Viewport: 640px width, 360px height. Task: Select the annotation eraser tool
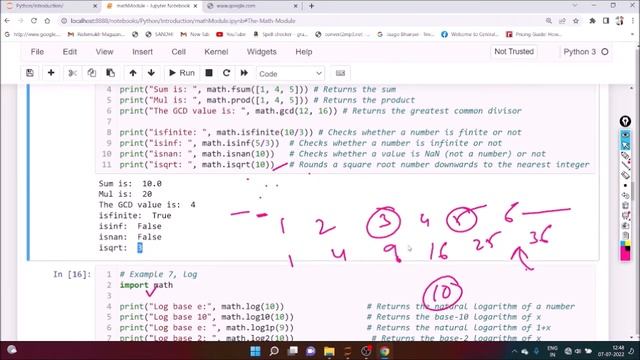pyautogui.click(x=625, y=175)
